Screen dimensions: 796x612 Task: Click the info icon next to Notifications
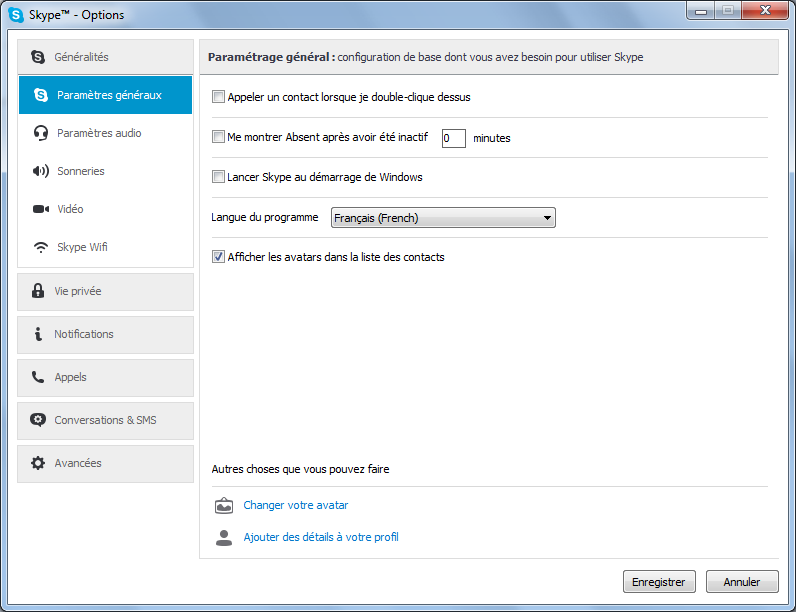coord(38,334)
